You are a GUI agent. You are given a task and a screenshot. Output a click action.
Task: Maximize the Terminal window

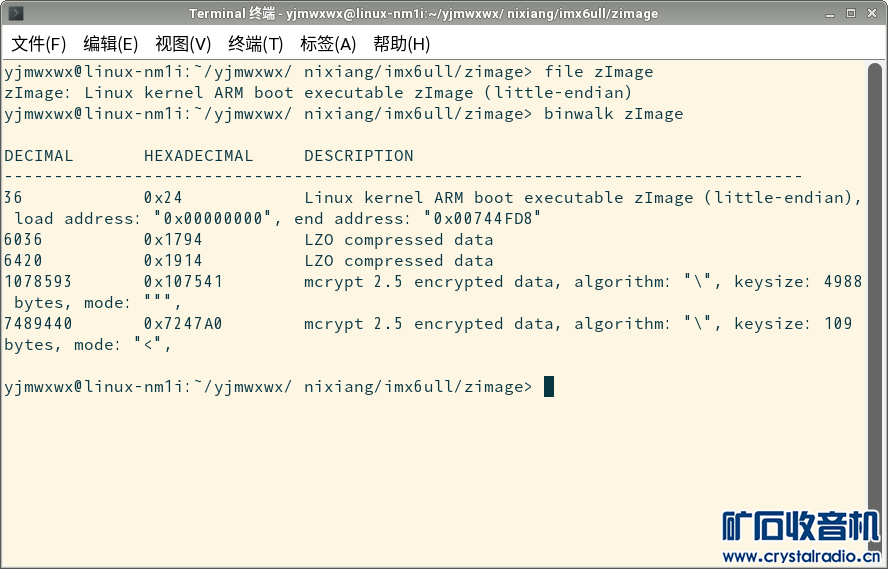pos(850,13)
